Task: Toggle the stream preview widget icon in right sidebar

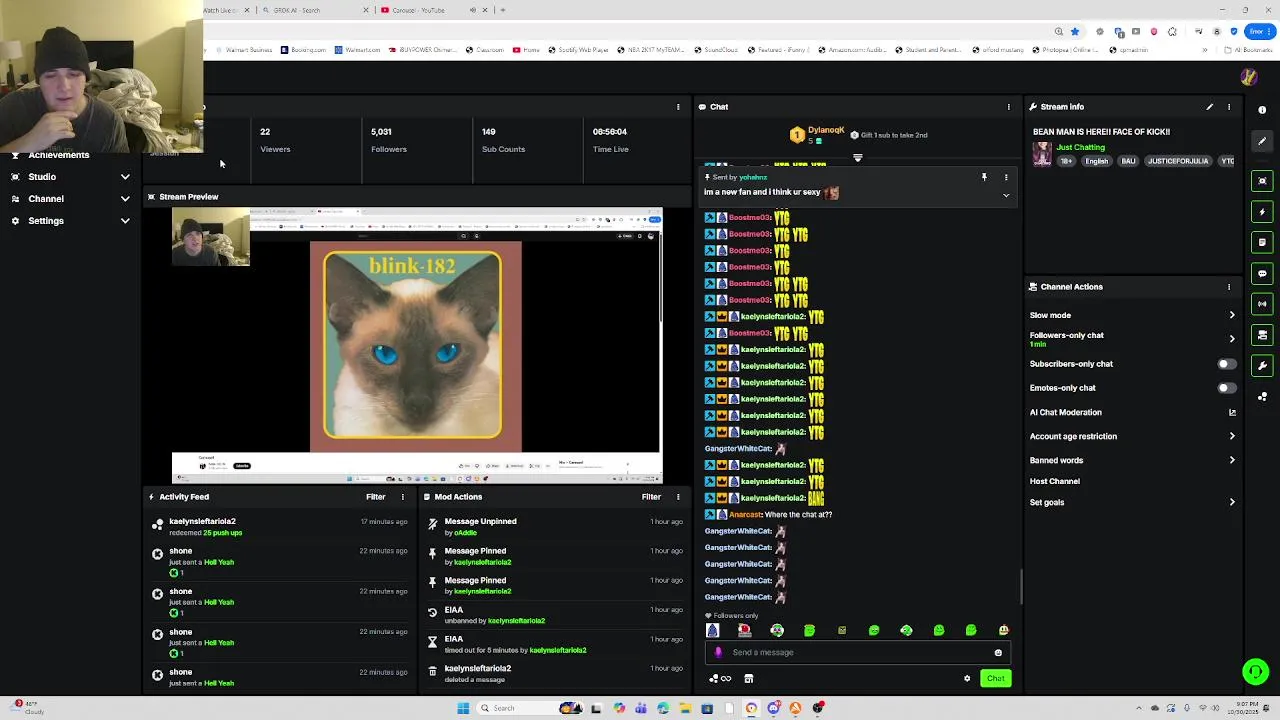Action: tap(1262, 181)
